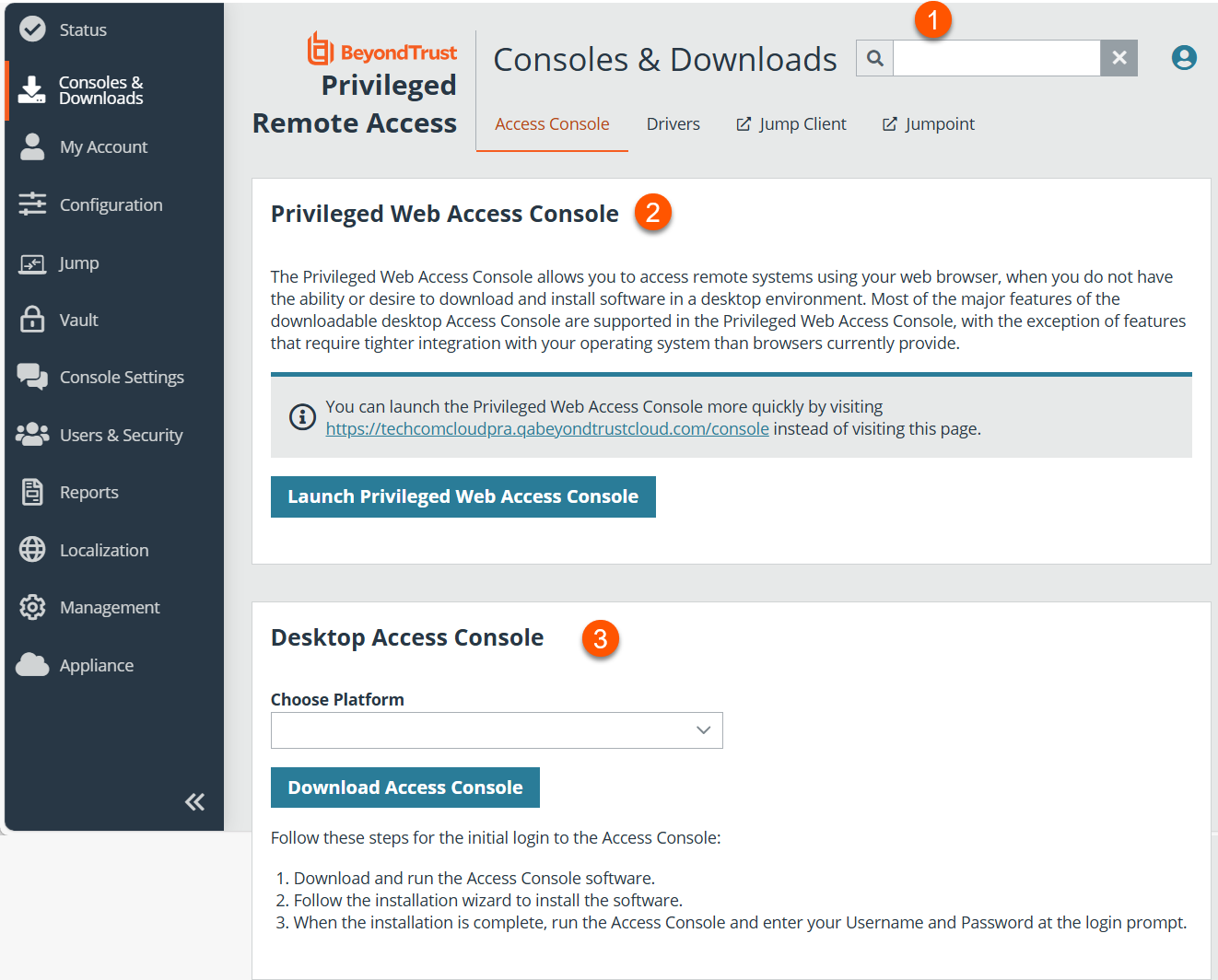Open Users & Security from the sidebar
This screenshot has height=980, width=1218.
(122, 435)
